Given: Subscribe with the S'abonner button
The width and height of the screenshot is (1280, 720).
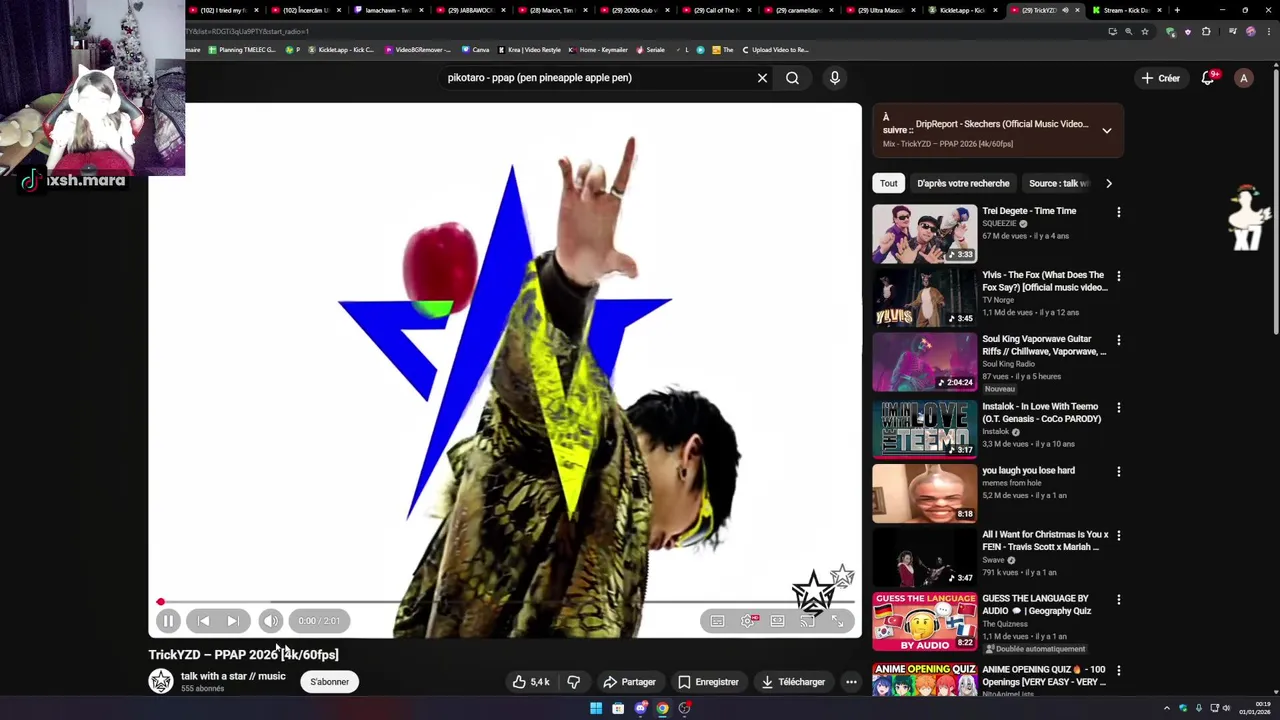Looking at the screenshot, I should click(329, 682).
